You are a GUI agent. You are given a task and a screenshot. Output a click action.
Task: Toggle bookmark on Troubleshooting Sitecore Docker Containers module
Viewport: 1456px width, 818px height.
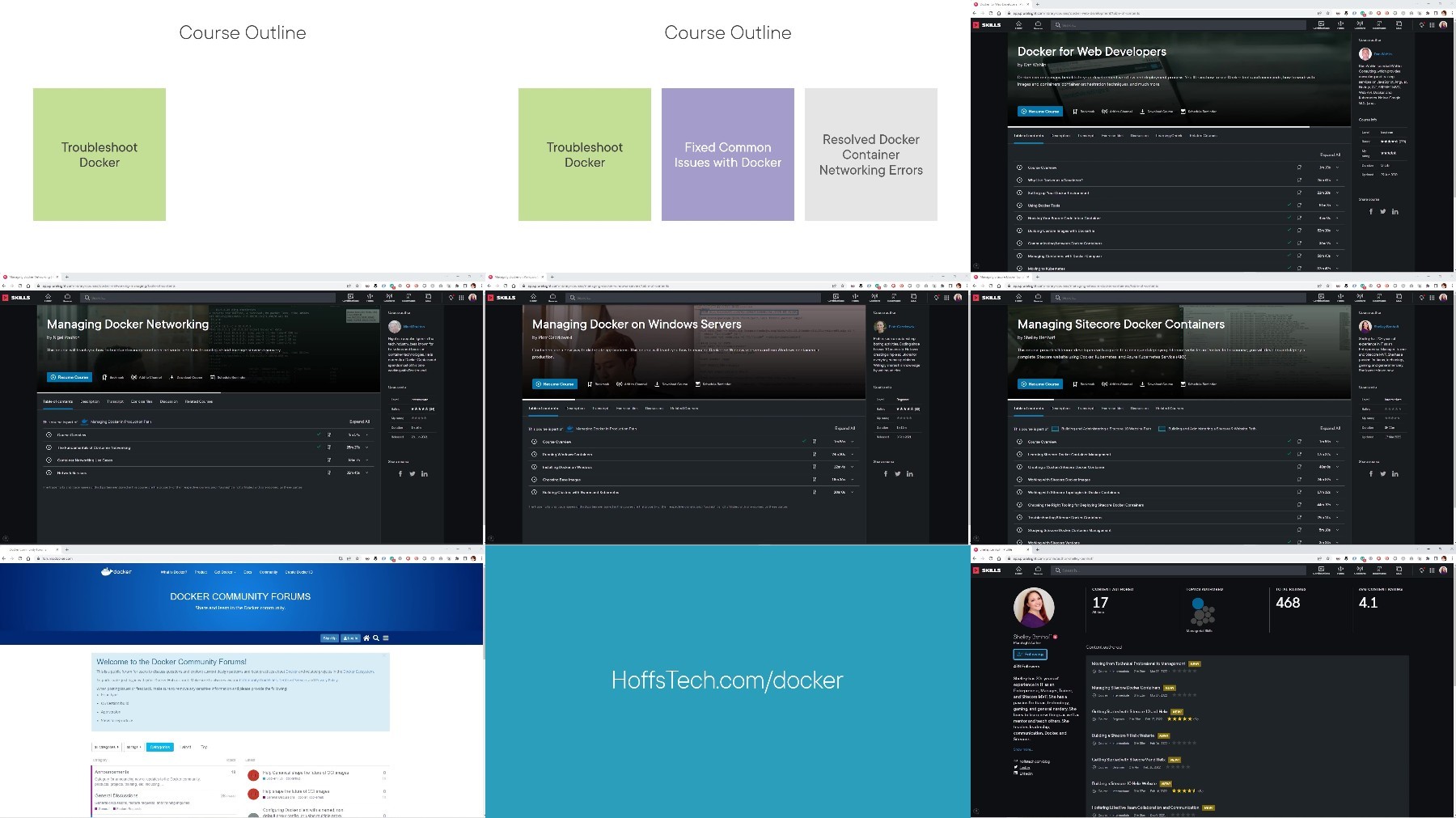click(x=1300, y=518)
